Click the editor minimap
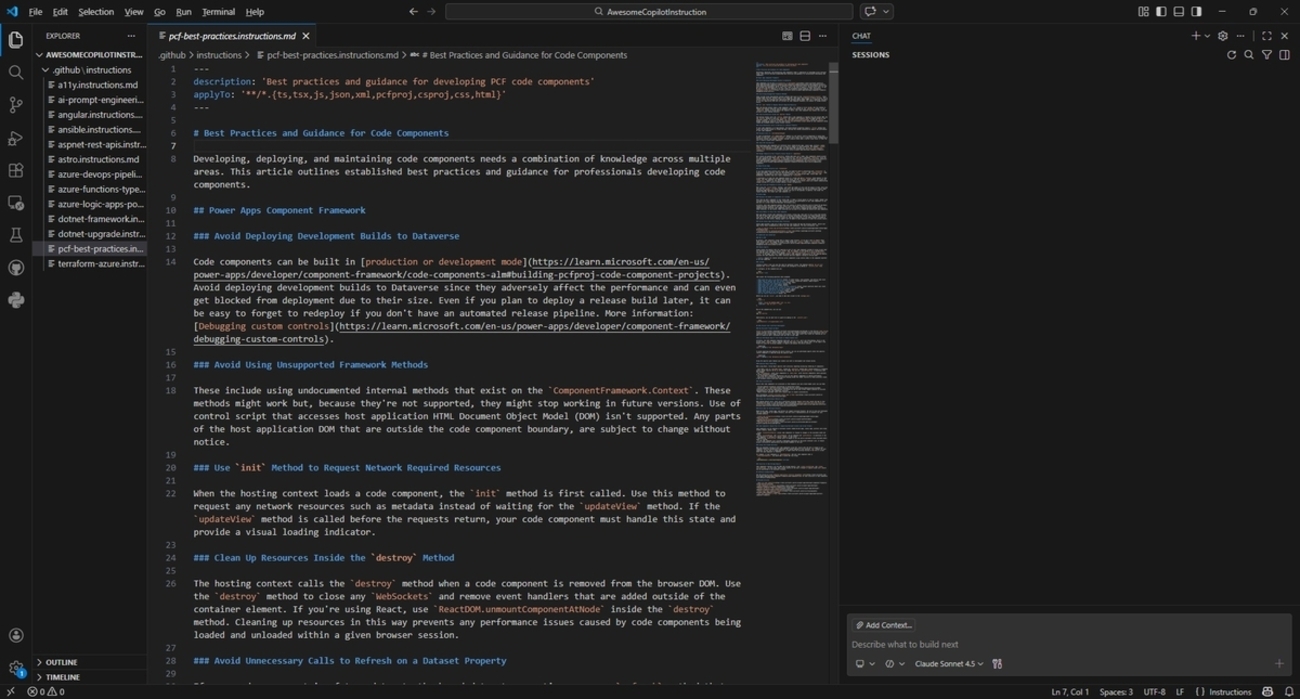The height and width of the screenshot is (699, 1300). pyautogui.click(x=792, y=280)
